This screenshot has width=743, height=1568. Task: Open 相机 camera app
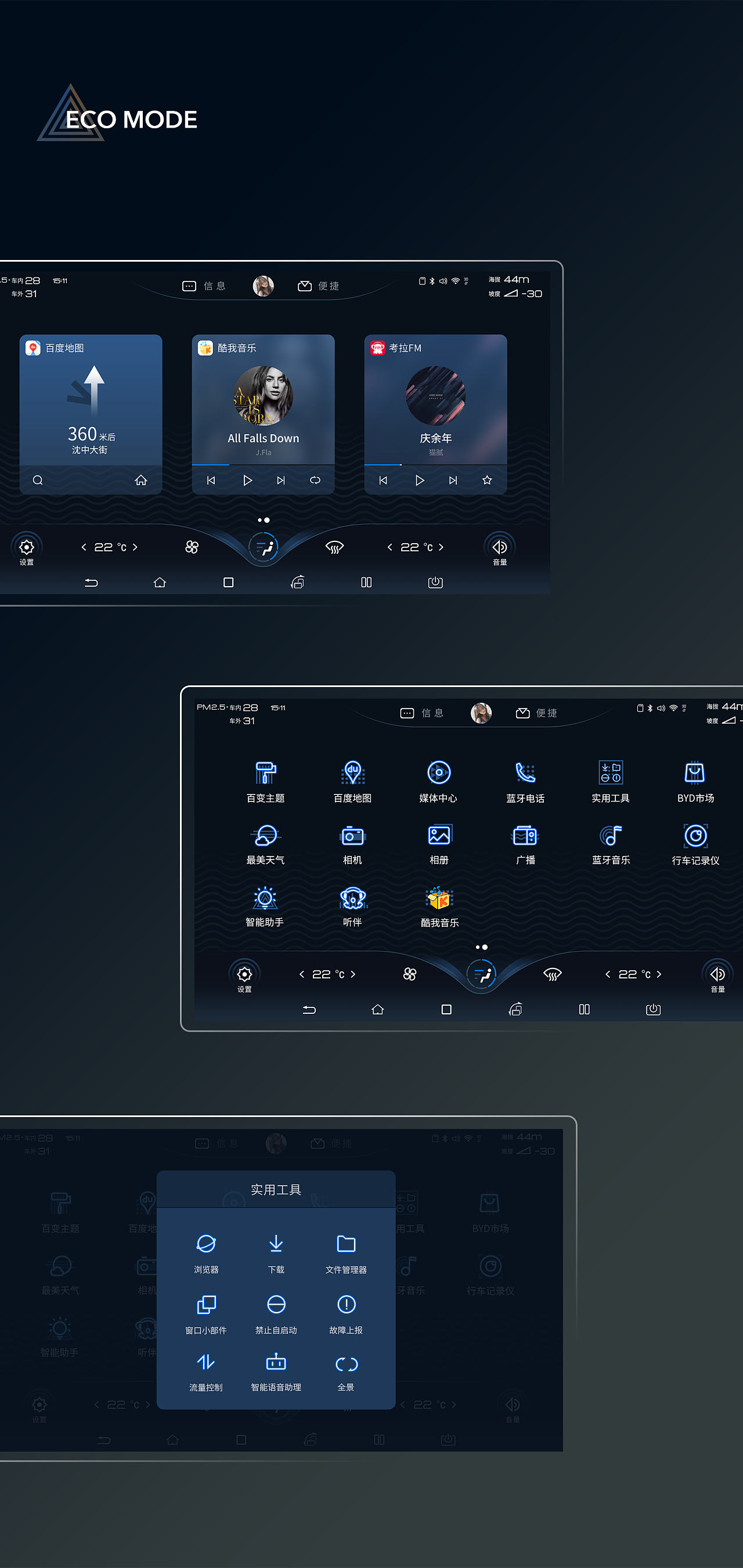tap(352, 844)
